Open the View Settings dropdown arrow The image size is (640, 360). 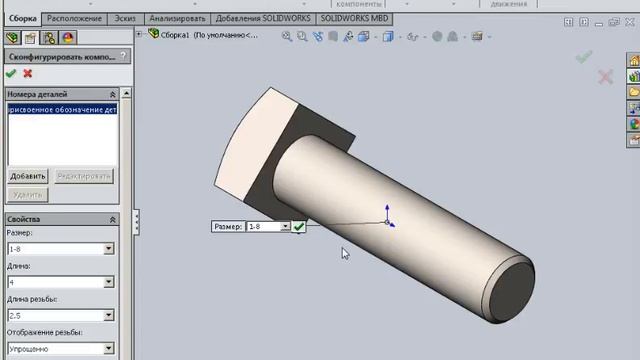point(489,37)
